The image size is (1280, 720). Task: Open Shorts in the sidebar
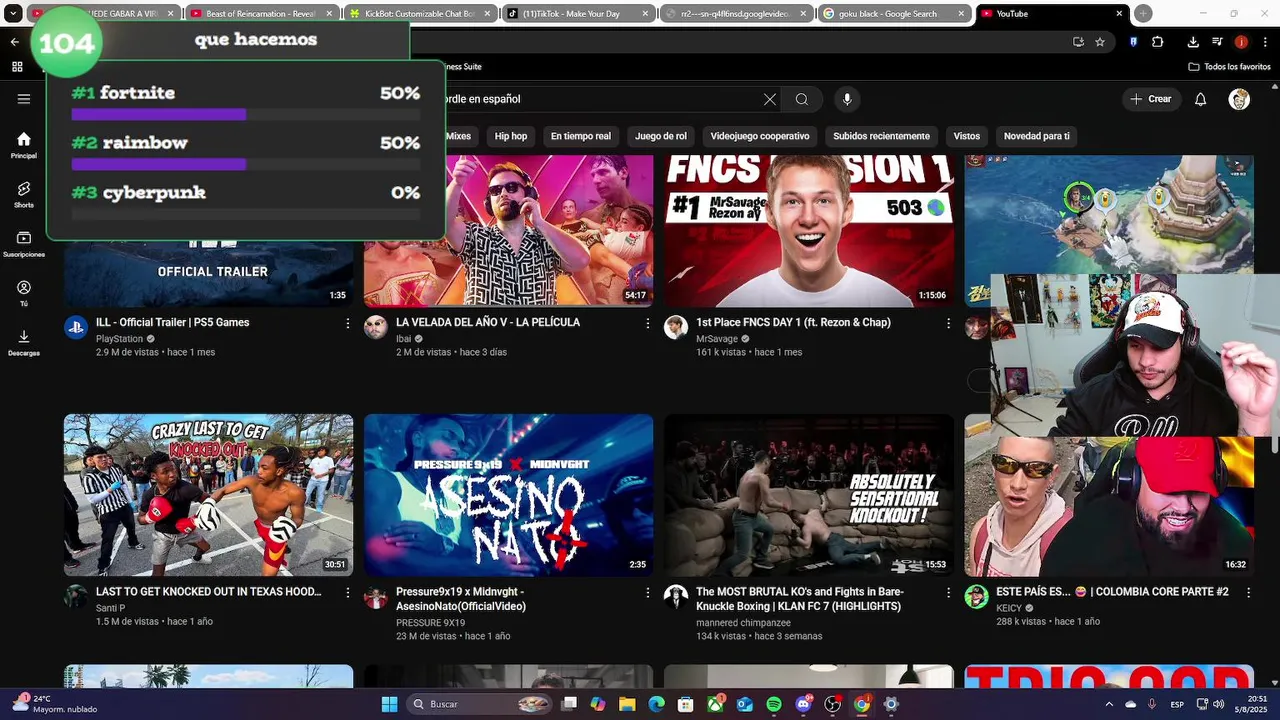coord(24,194)
